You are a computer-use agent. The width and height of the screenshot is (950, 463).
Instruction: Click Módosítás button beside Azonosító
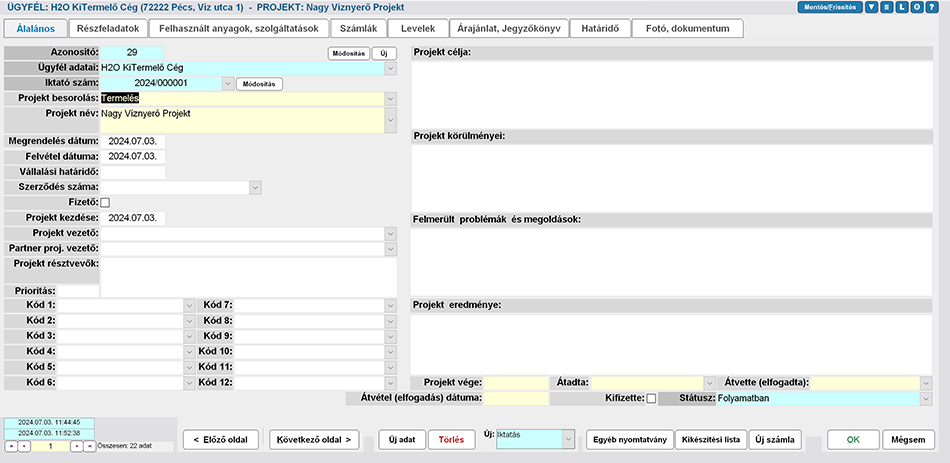349,53
